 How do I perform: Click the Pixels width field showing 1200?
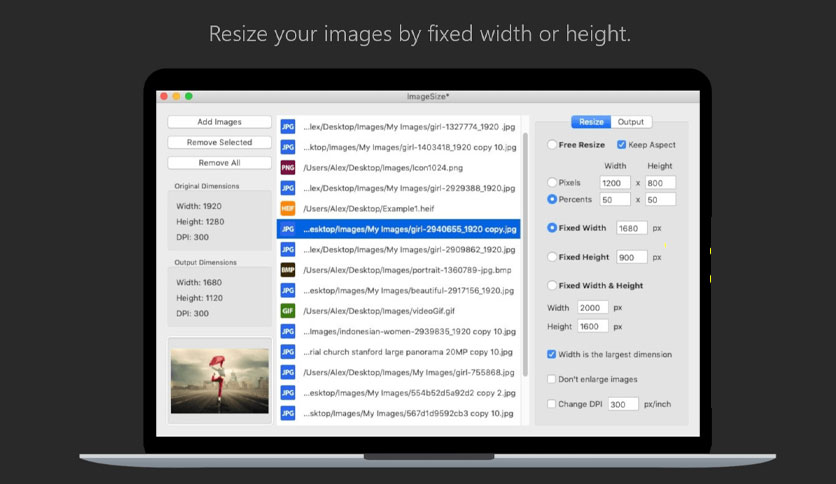(x=615, y=183)
